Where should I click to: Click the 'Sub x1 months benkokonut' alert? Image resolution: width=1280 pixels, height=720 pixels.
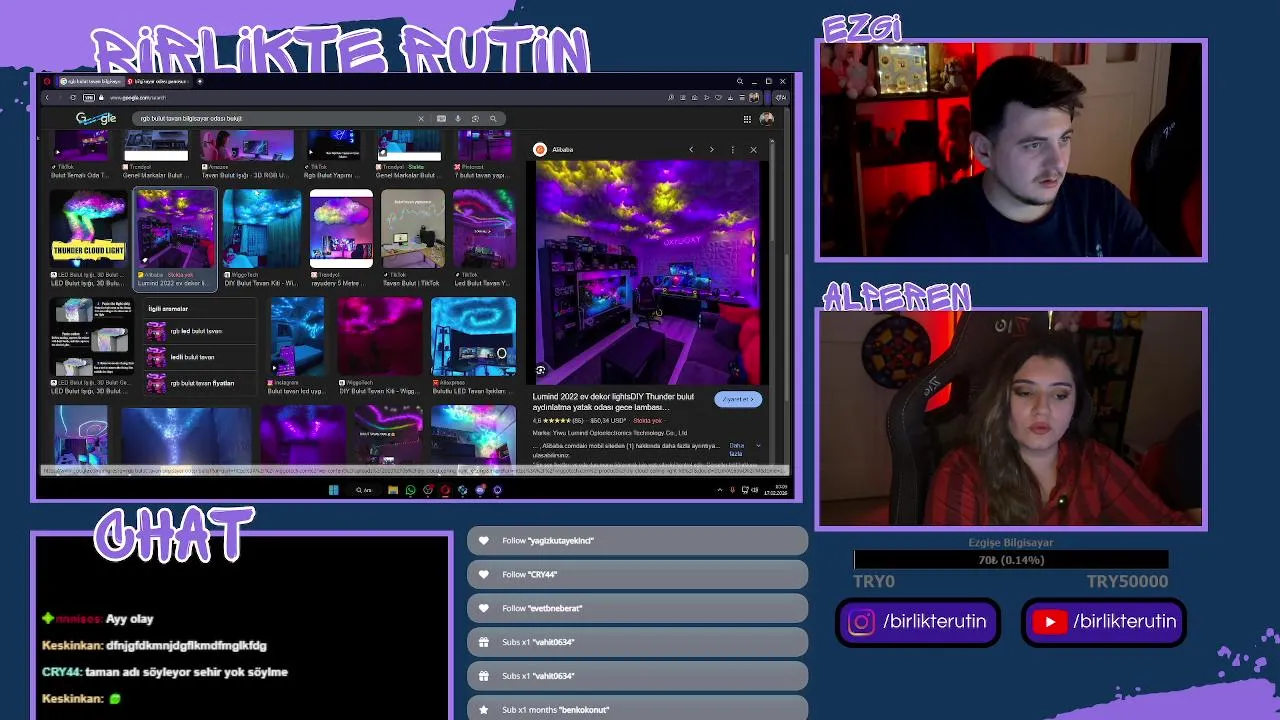[637, 709]
